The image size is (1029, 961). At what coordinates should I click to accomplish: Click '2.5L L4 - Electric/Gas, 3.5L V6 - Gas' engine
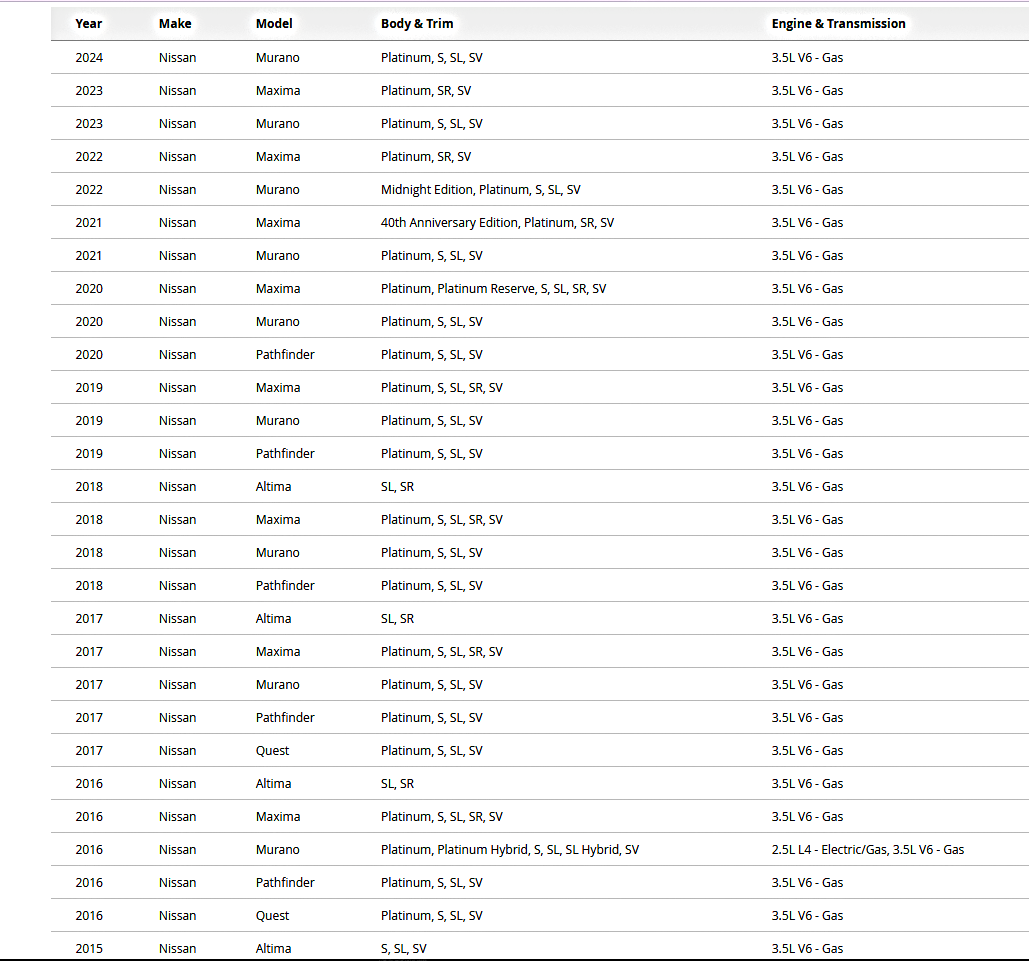click(x=868, y=849)
